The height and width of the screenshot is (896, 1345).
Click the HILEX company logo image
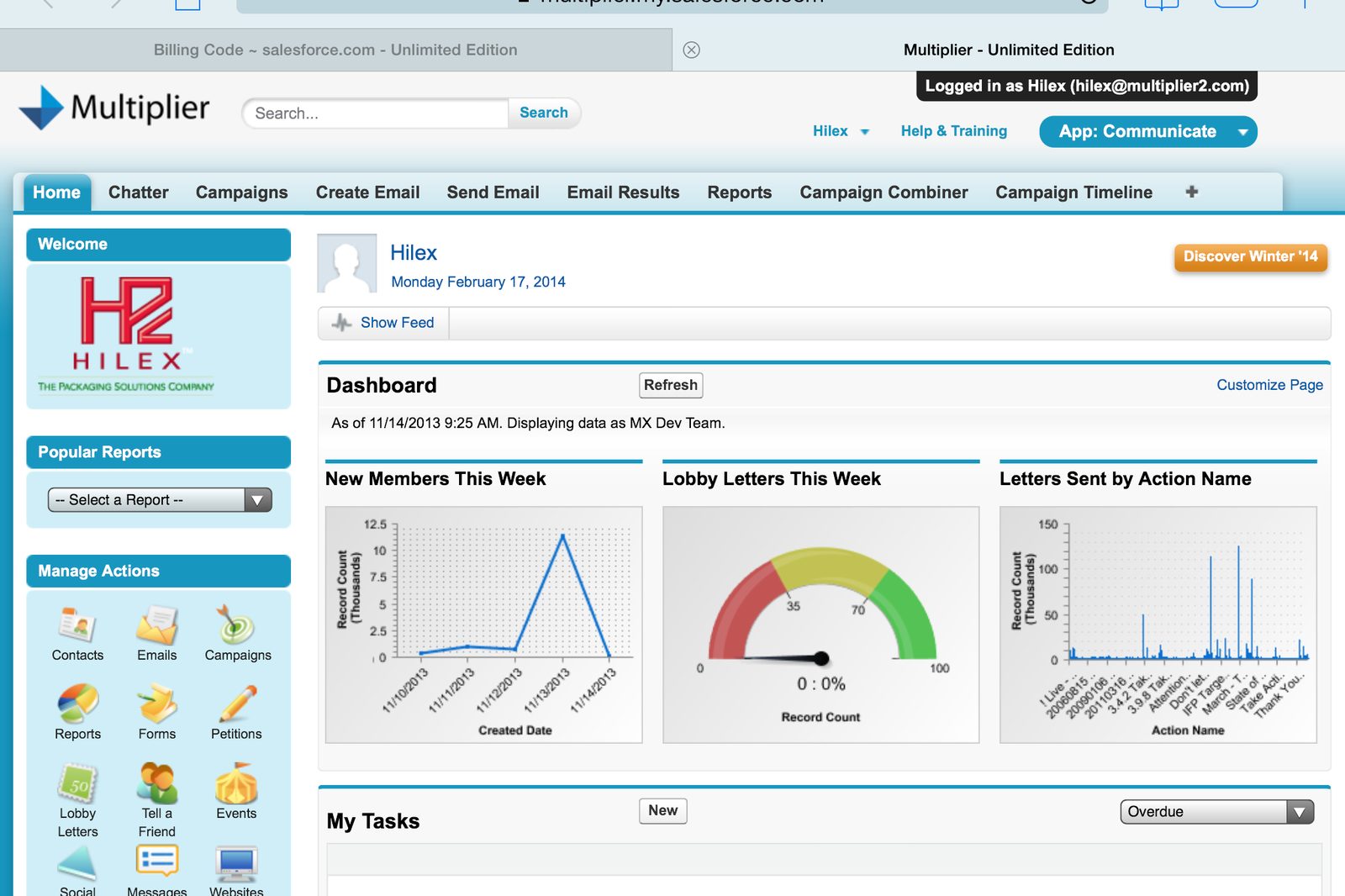(126, 335)
